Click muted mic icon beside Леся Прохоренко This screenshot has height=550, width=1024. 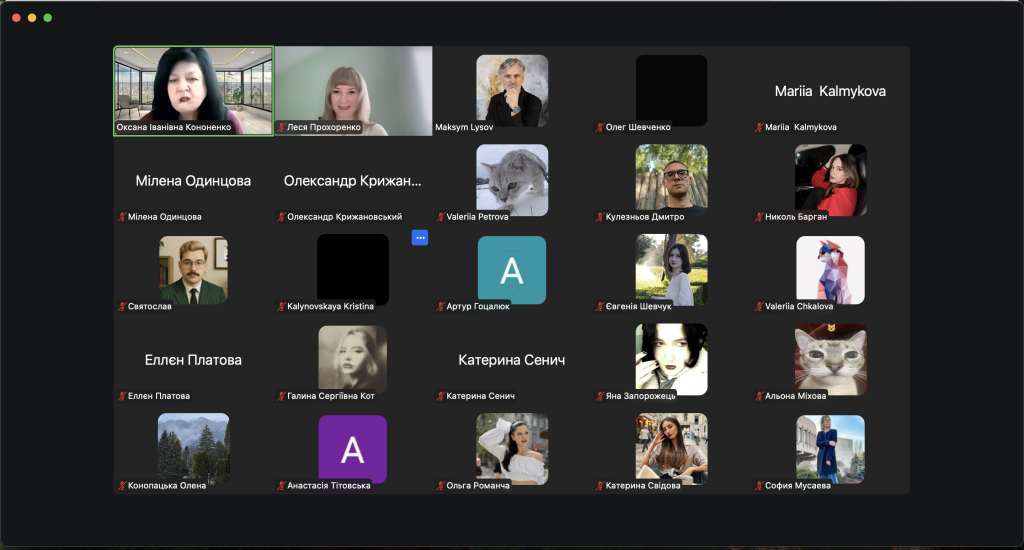[281, 128]
